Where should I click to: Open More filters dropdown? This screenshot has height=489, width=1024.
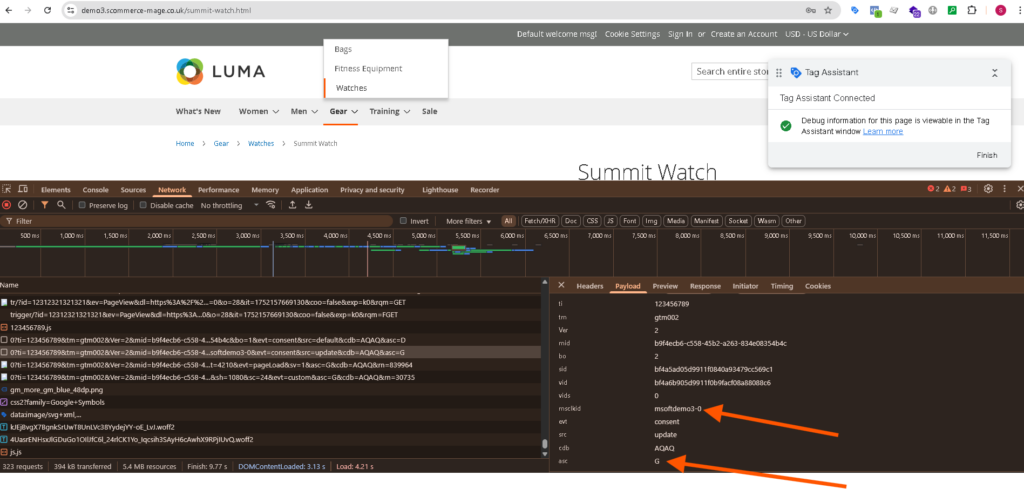pyautogui.click(x=468, y=221)
